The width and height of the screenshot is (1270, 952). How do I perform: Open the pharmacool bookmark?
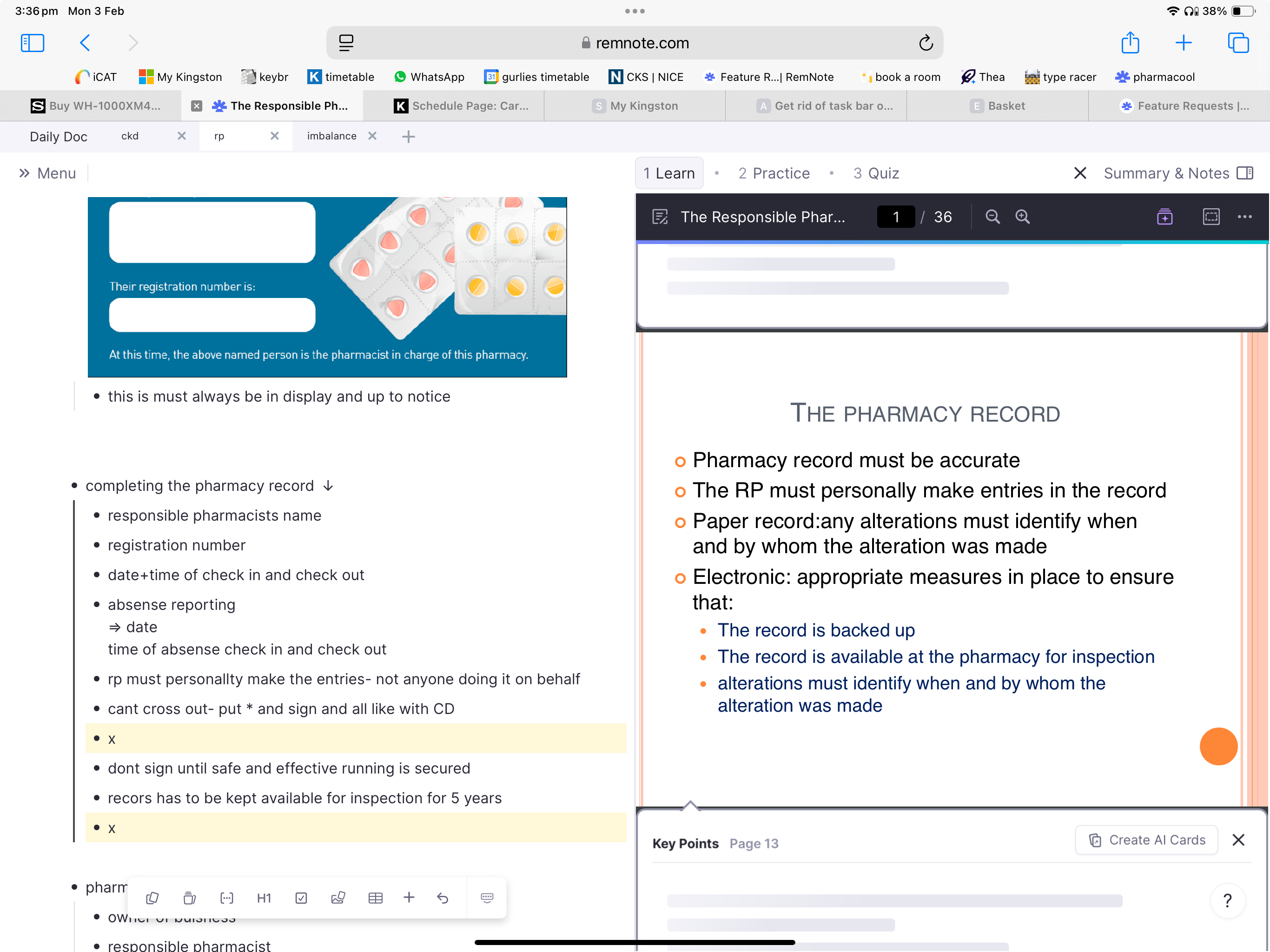tap(1155, 76)
